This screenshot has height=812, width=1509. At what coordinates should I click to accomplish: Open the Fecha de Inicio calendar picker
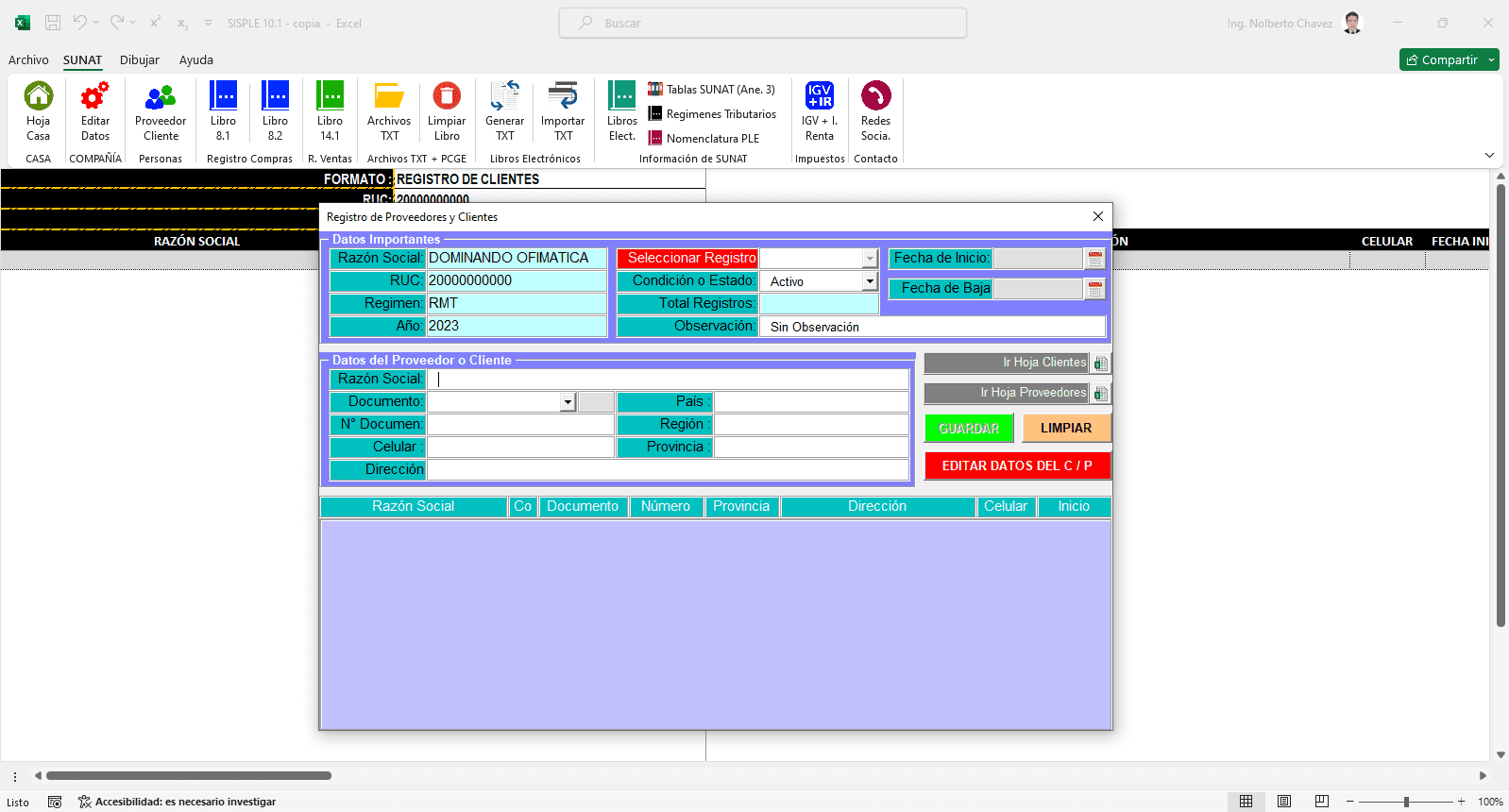pyautogui.click(x=1095, y=258)
